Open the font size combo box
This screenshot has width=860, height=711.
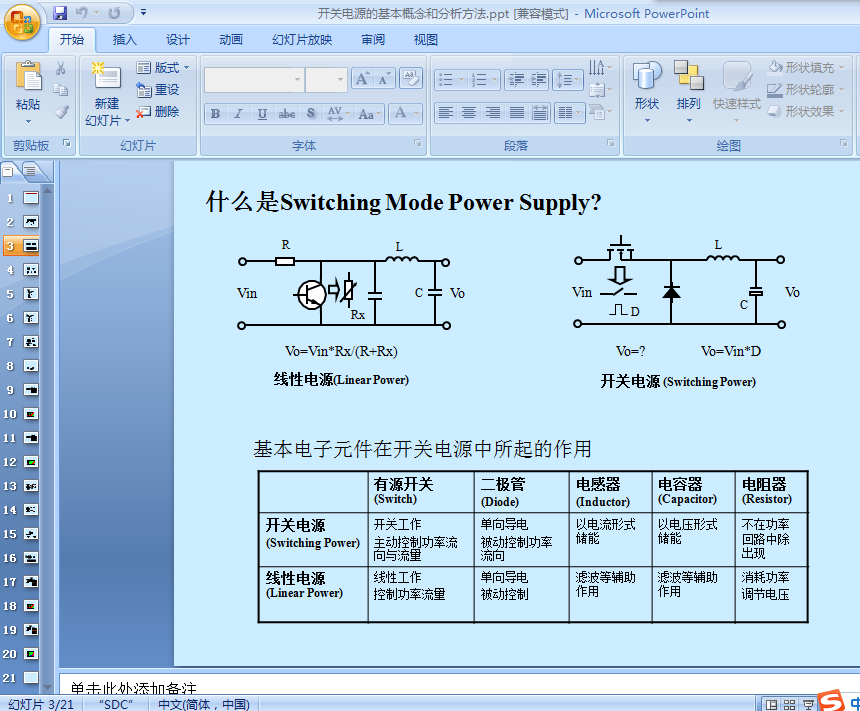click(x=326, y=80)
